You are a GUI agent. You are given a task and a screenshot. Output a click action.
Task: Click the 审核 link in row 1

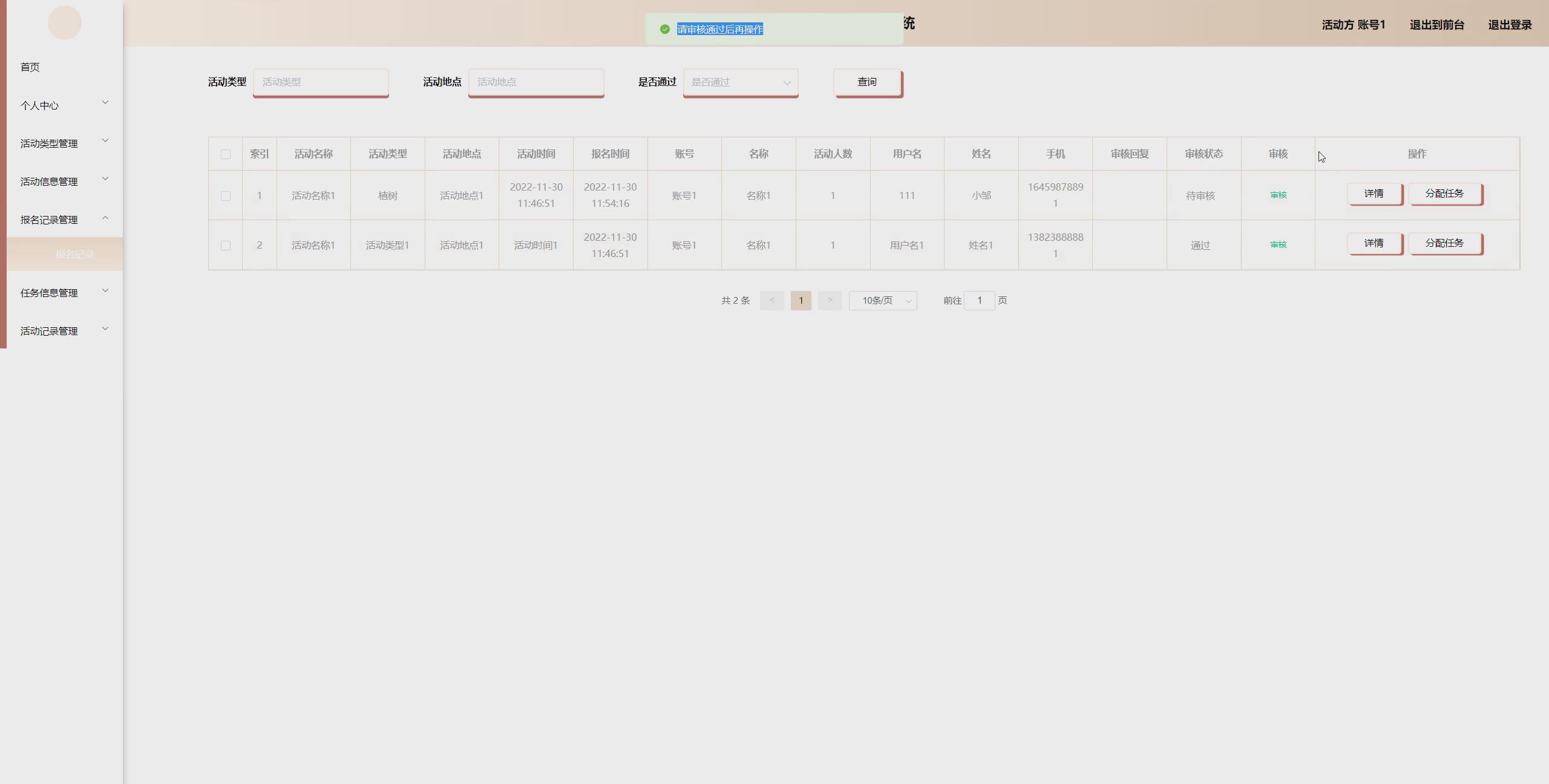point(1278,195)
